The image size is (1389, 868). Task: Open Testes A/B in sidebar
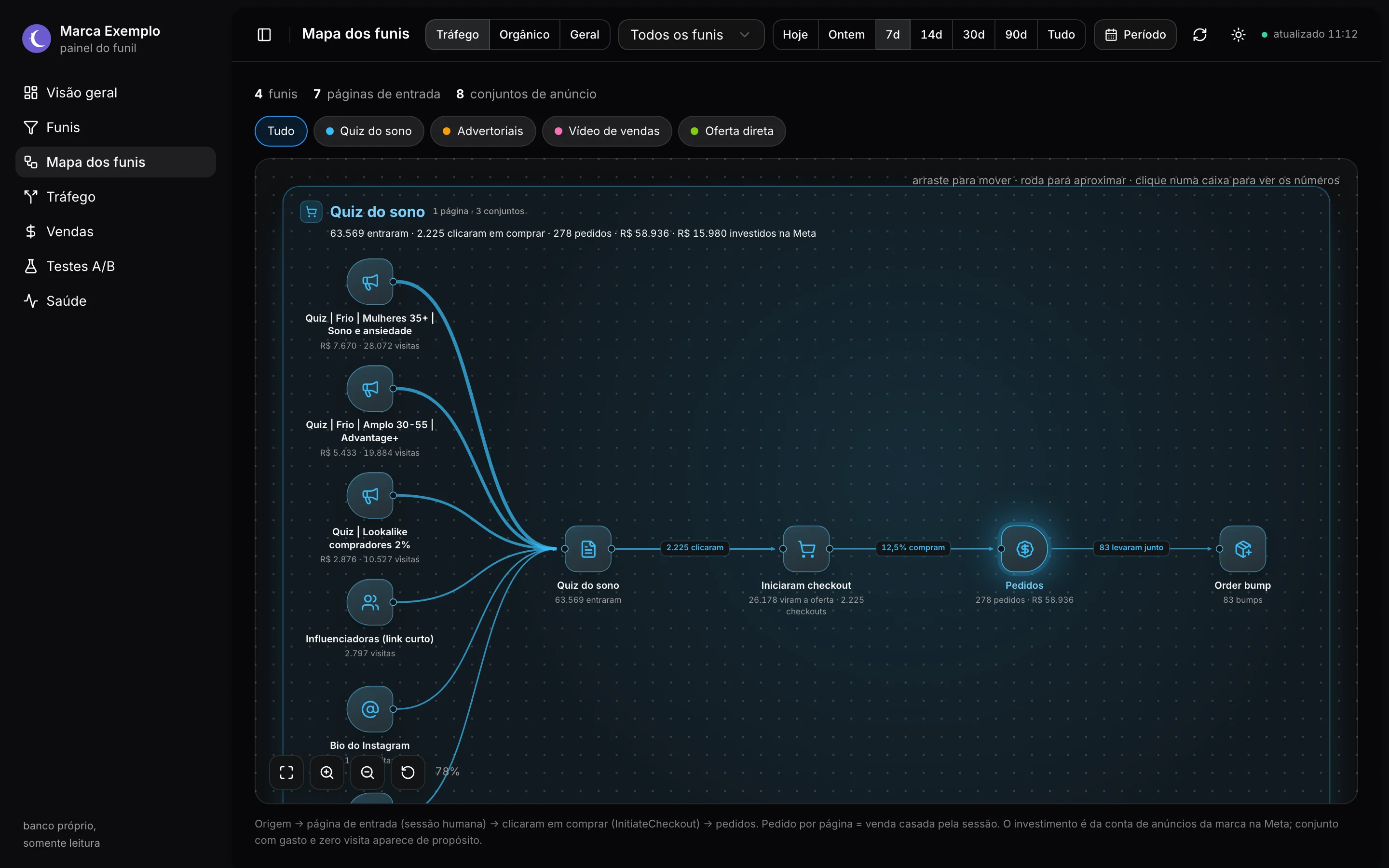point(115,266)
